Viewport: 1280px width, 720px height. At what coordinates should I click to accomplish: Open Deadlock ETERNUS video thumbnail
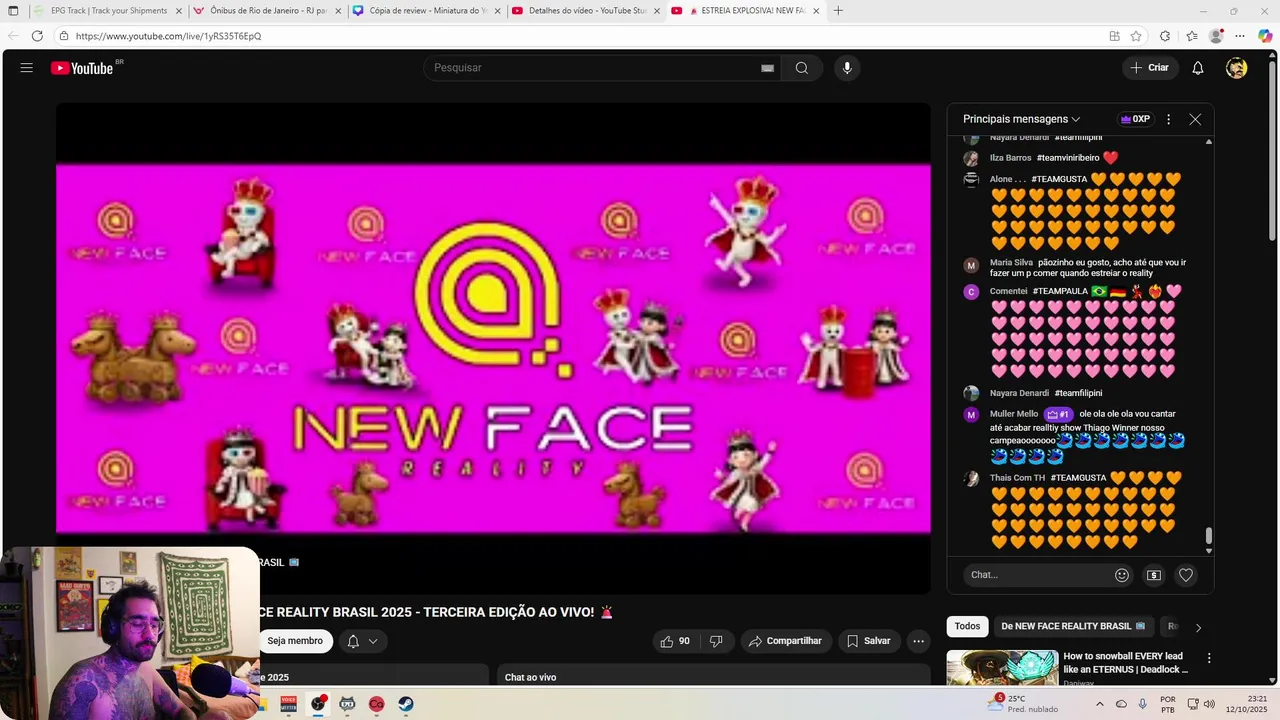(1002, 668)
